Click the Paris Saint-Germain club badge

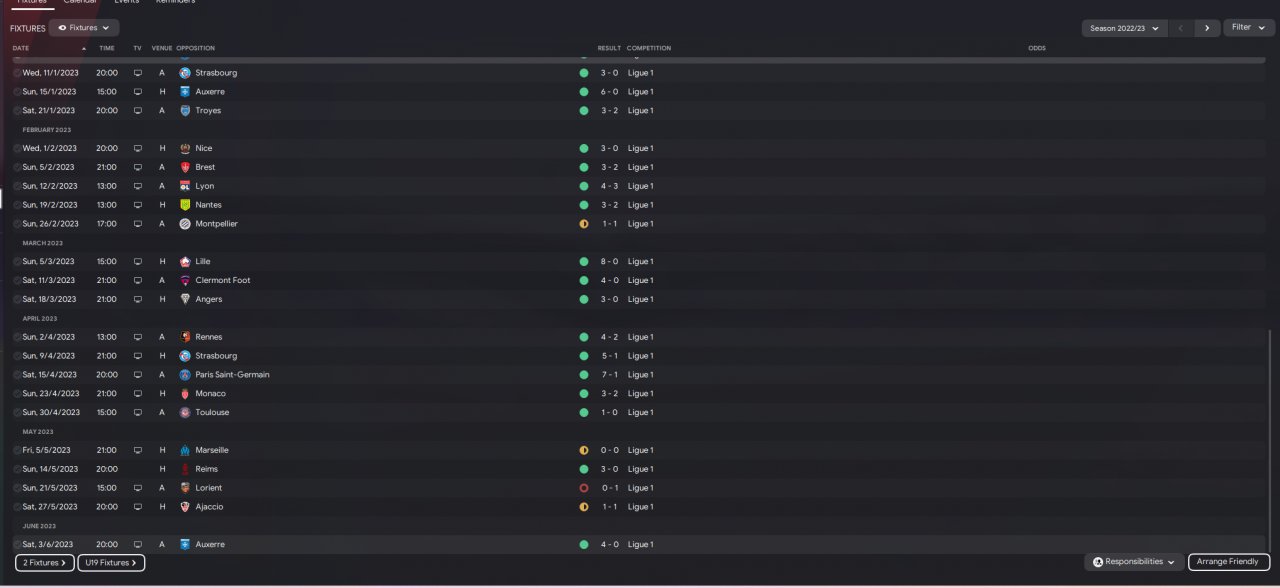[x=185, y=375]
